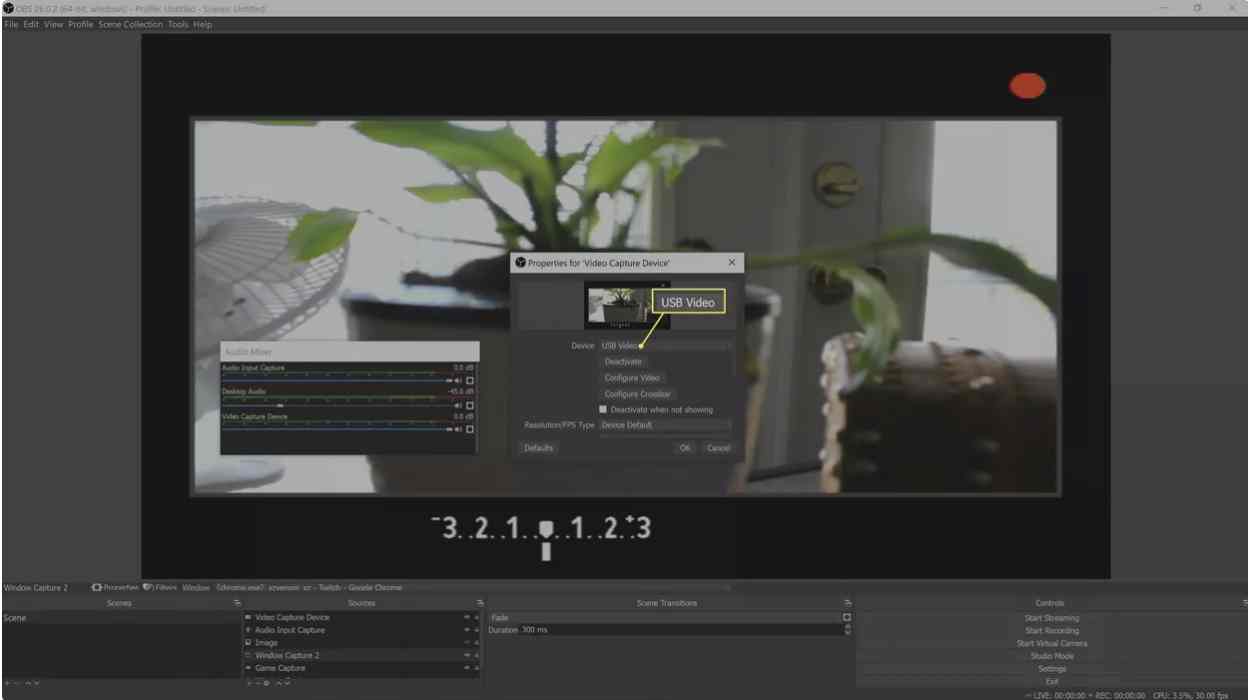The image size is (1248, 700).
Task: Add a new source with plus icon
Action: tap(249, 683)
